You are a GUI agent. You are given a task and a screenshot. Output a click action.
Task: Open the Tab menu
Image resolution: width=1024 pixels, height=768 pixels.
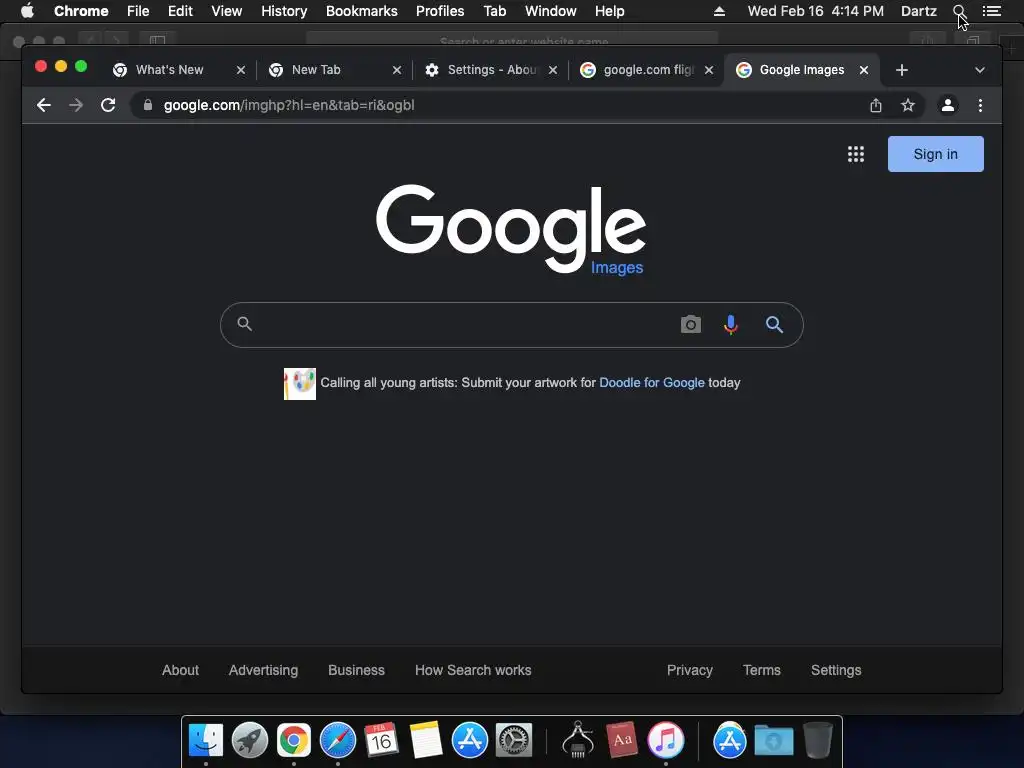pos(494,11)
